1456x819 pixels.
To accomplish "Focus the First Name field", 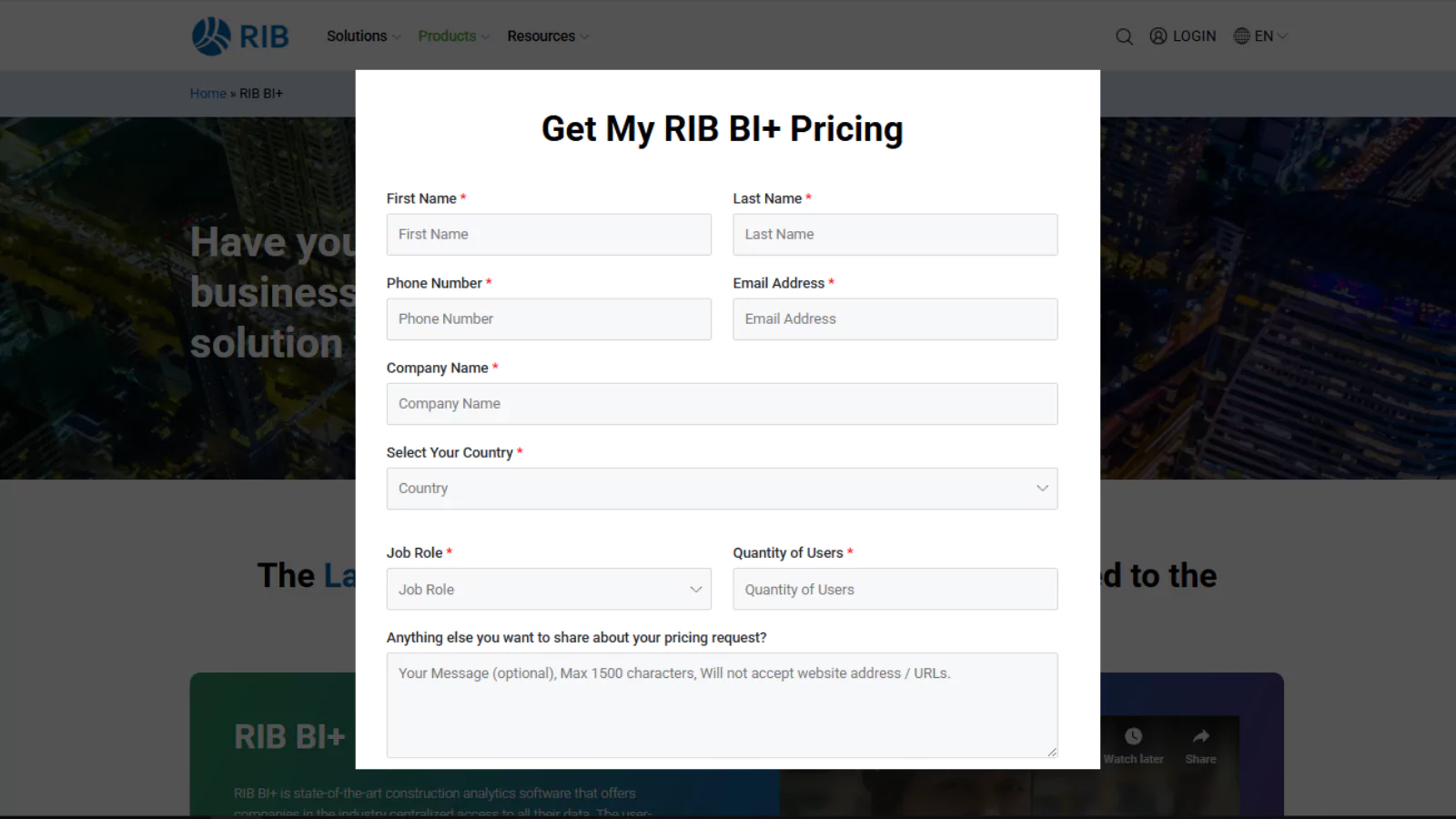I will pos(549,235).
